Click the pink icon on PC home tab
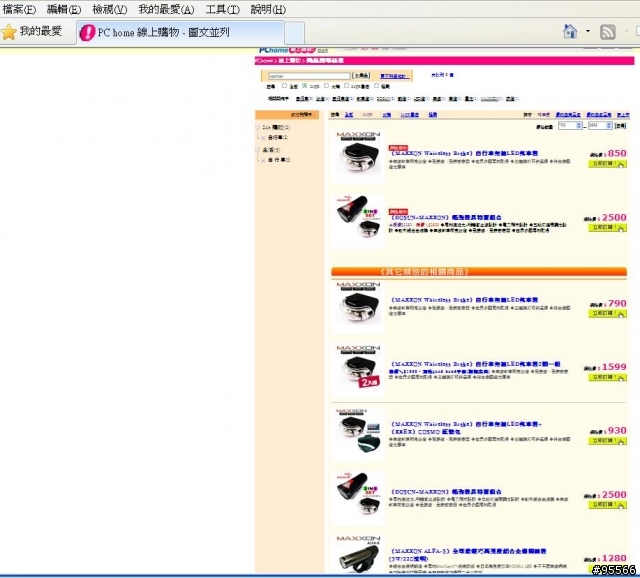 [x=87, y=32]
